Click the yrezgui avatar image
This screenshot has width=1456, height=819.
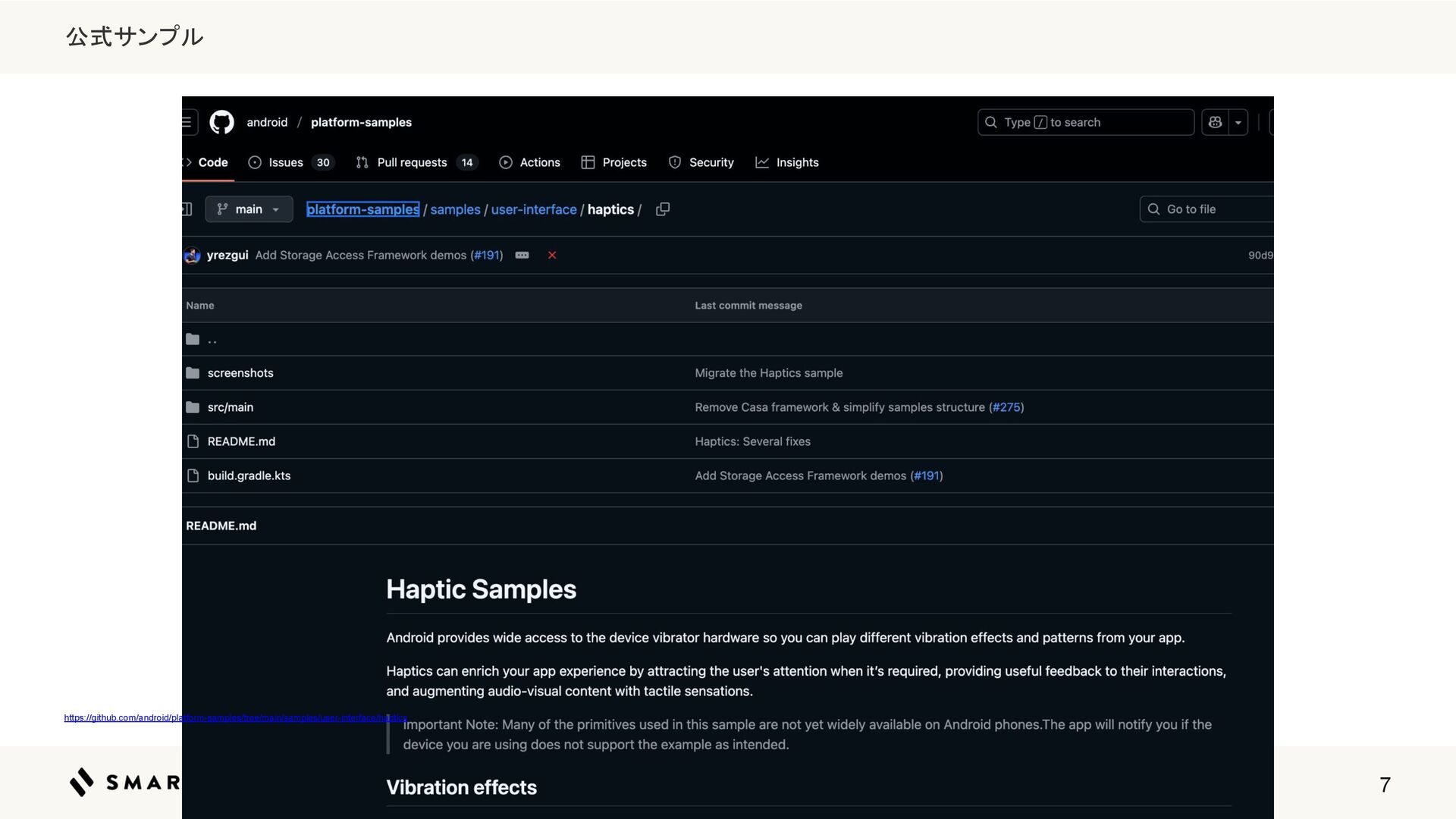point(192,256)
